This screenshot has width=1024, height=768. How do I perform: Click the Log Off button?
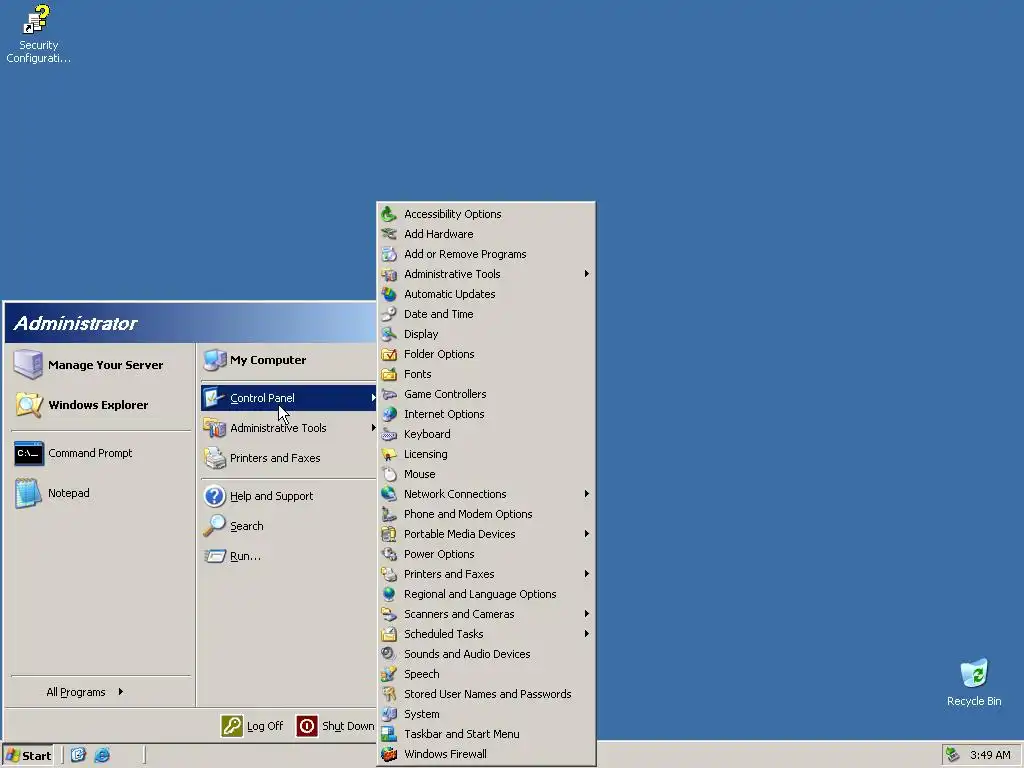coord(253,726)
